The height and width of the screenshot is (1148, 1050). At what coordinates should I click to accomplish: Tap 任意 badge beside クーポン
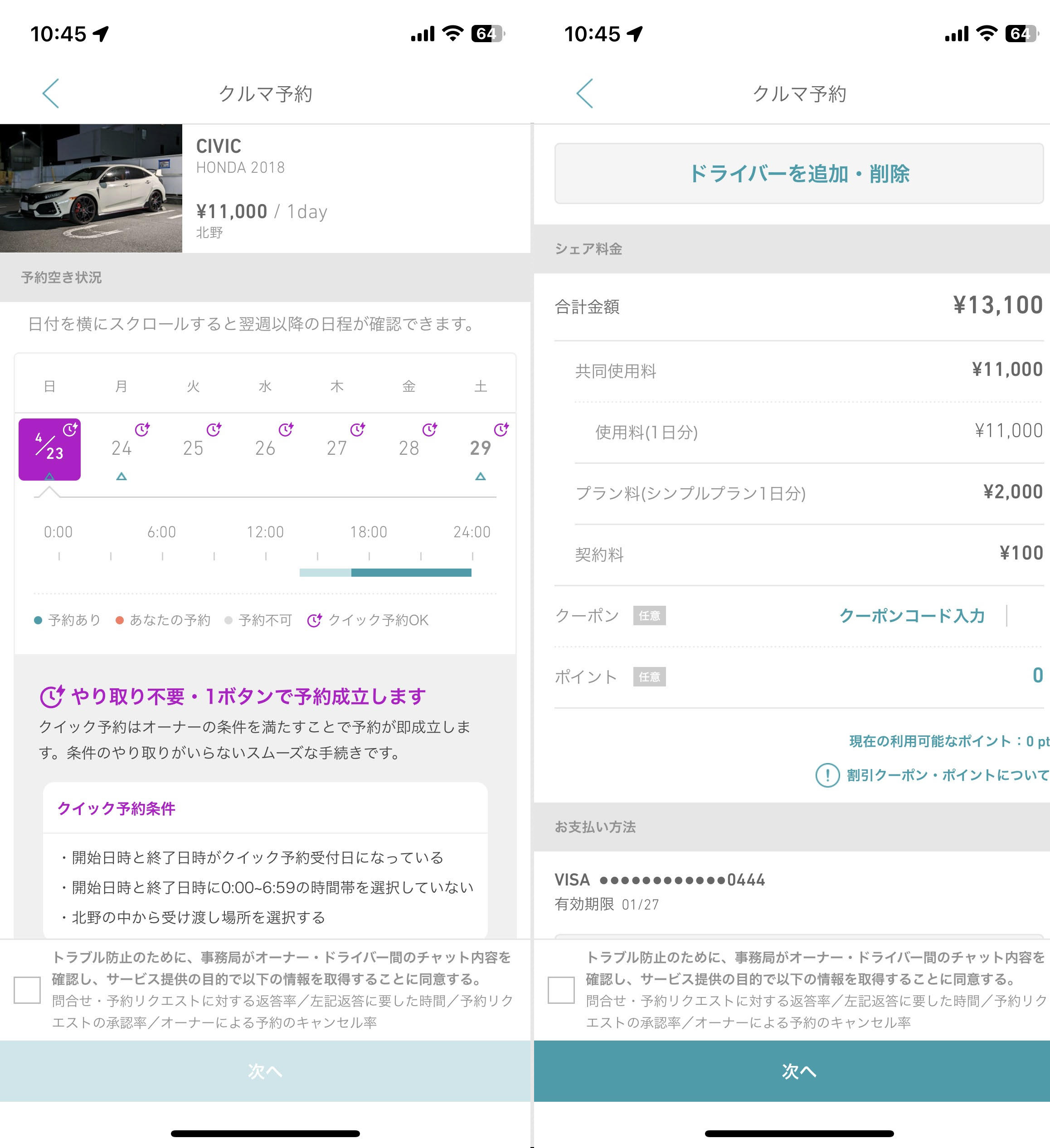[650, 616]
